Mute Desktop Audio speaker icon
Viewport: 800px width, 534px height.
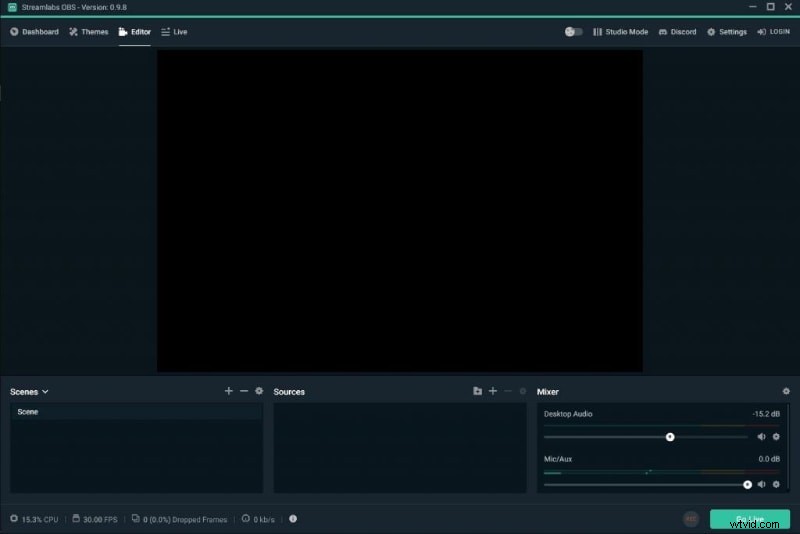(x=761, y=437)
